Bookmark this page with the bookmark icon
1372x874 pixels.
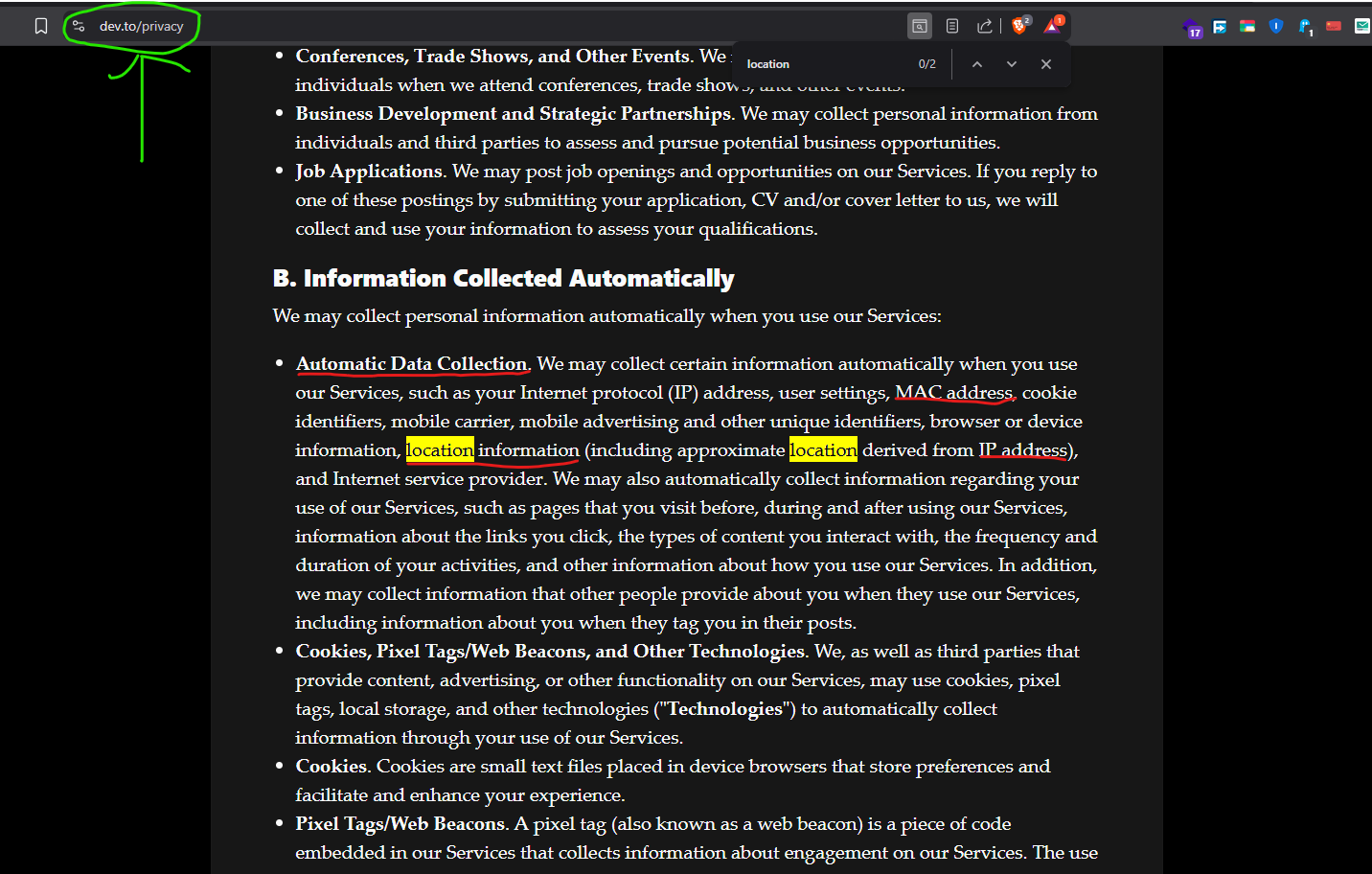(x=41, y=26)
